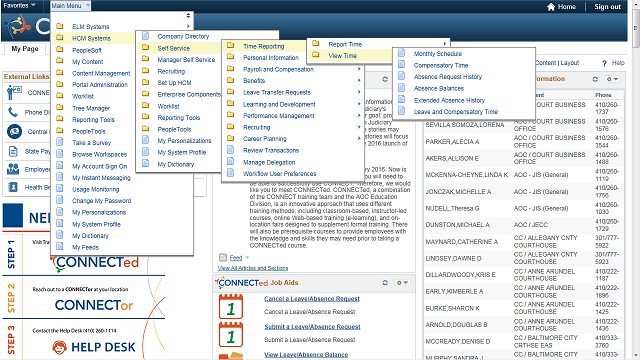
Task: Open the Payroll and Compensation folder
Action: [278, 69]
